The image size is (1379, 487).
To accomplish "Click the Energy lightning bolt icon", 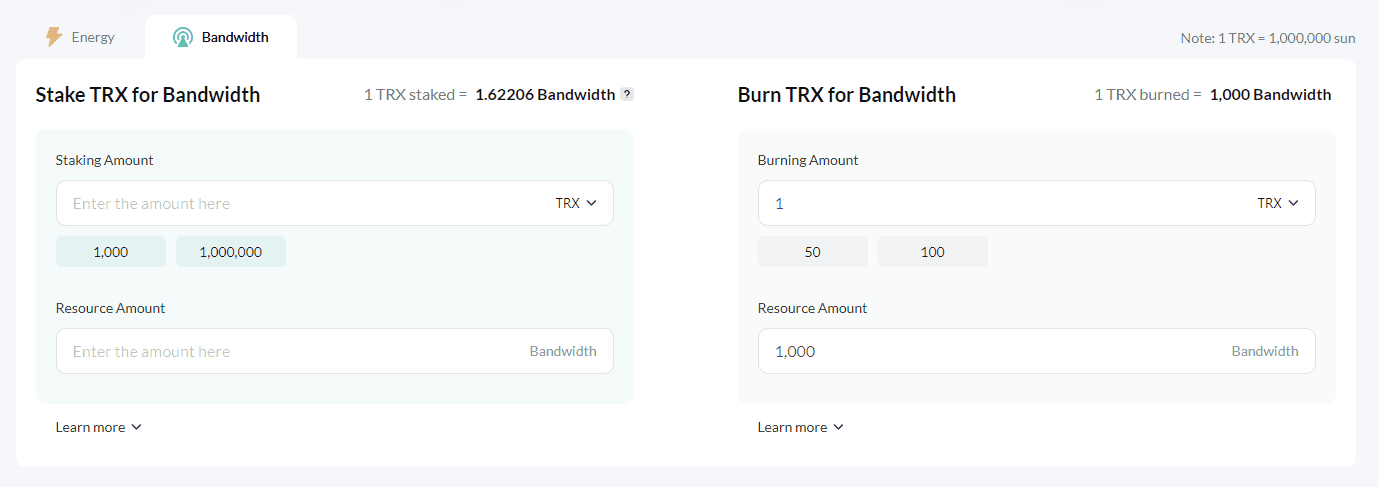I will [54, 37].
